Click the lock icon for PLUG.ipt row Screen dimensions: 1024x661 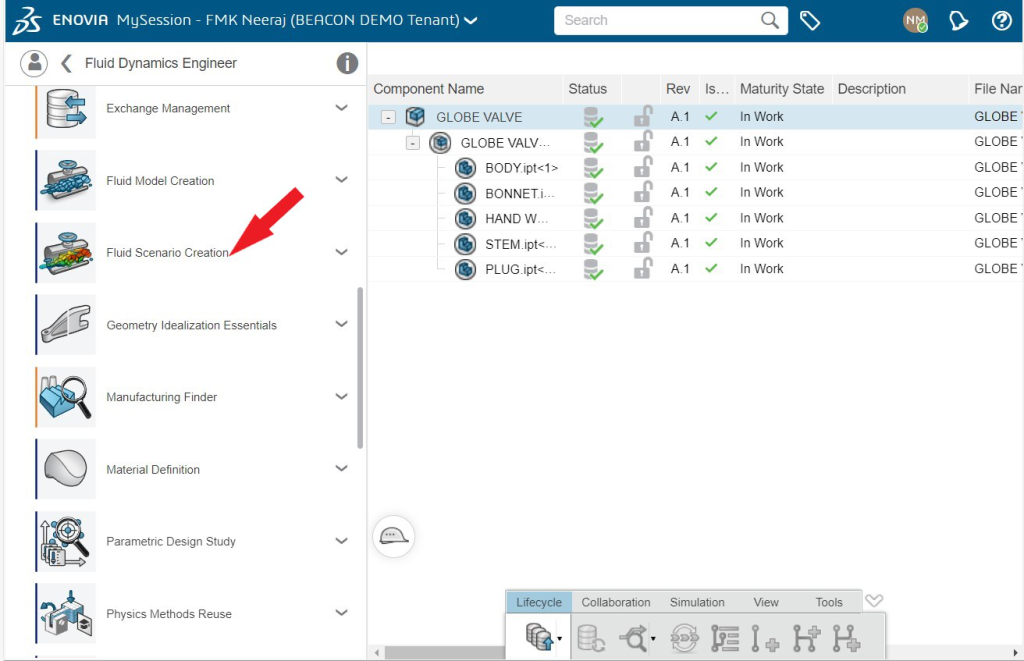point(643,269)
